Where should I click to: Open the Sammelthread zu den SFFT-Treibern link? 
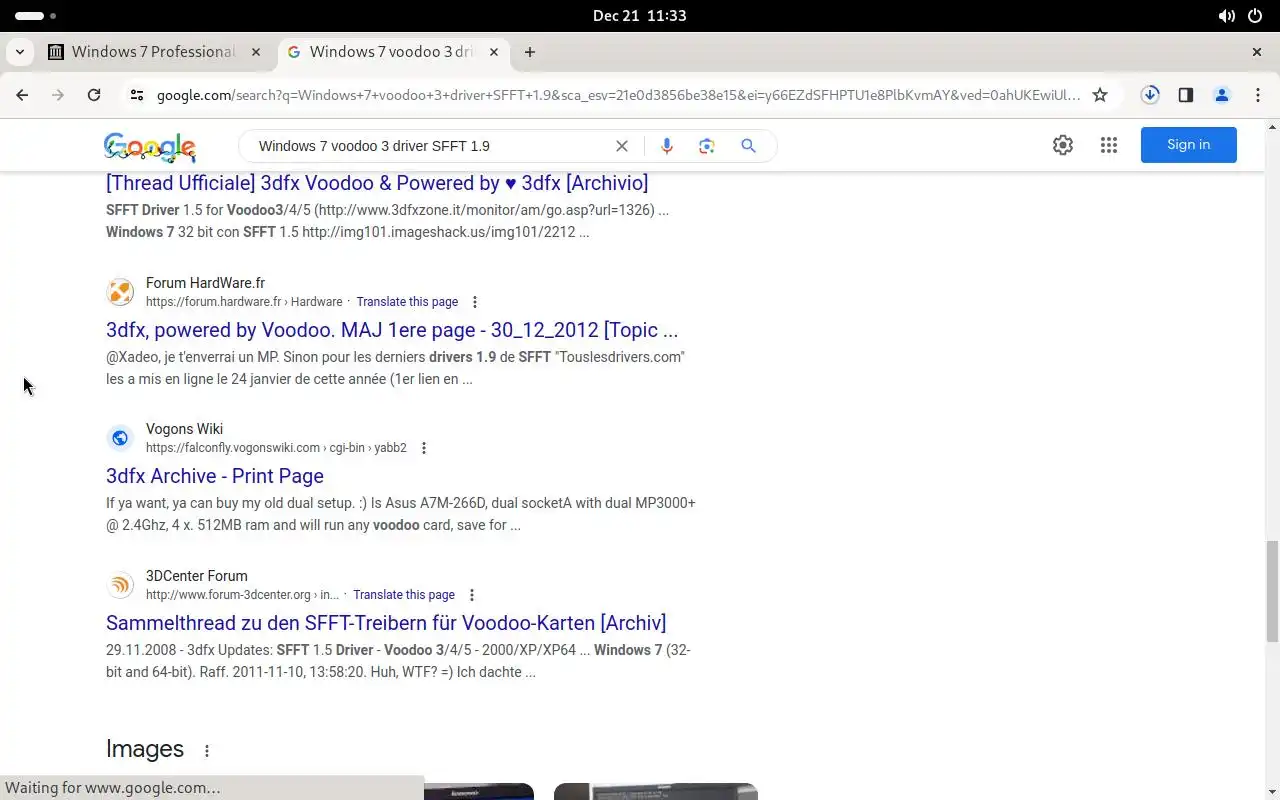tap(386, 623)
